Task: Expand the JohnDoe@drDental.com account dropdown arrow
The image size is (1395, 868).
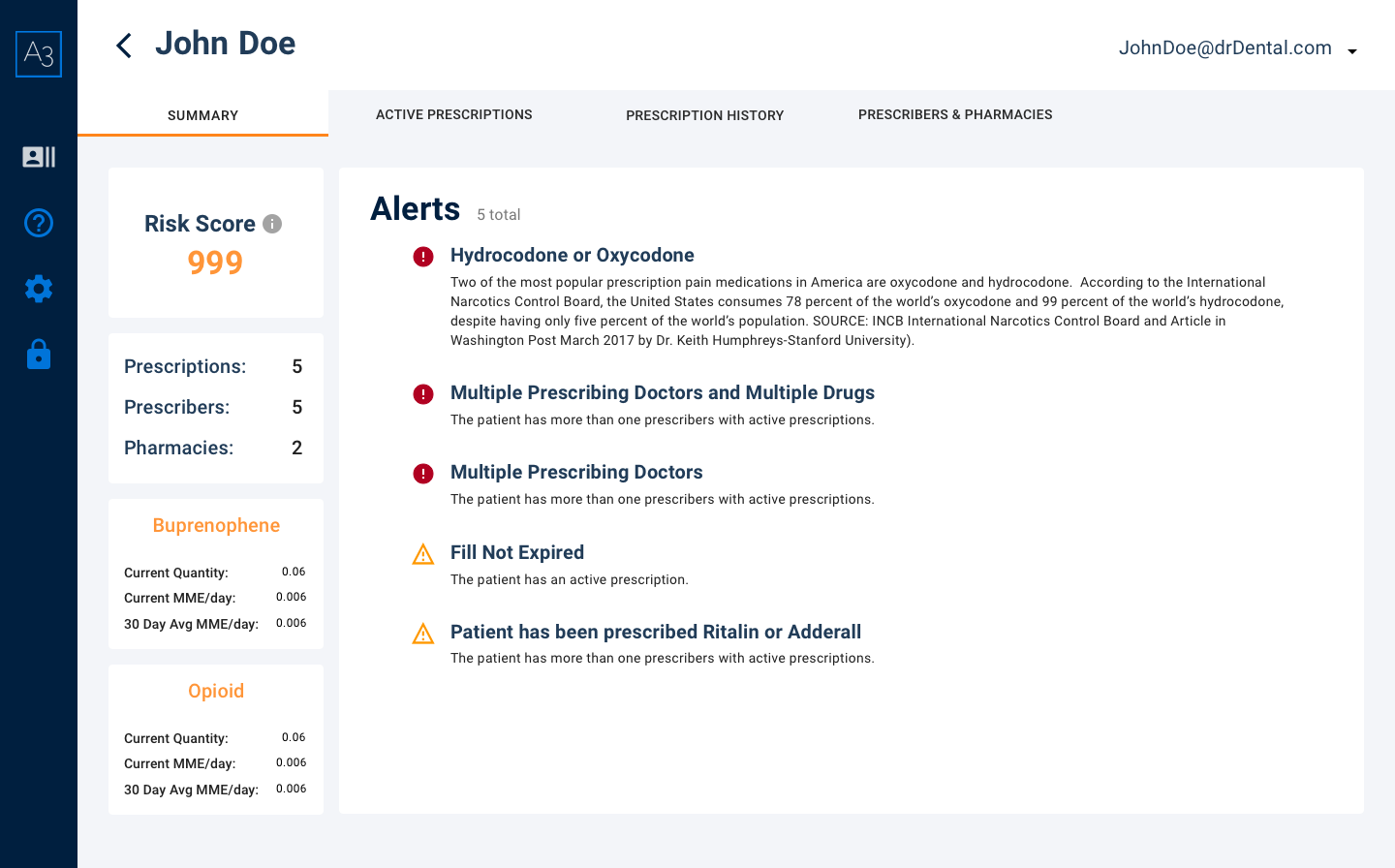Action: pos(1352,51)
